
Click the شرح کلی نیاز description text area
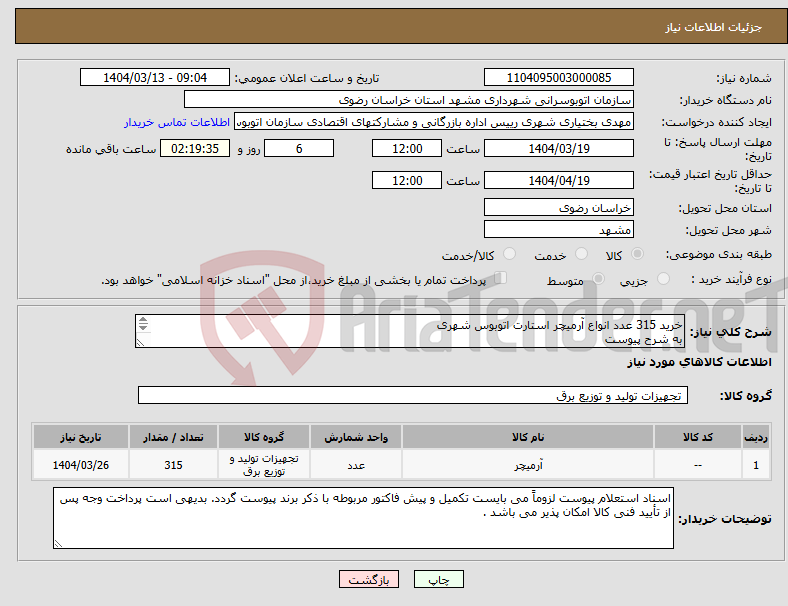[x=410, y=331]
